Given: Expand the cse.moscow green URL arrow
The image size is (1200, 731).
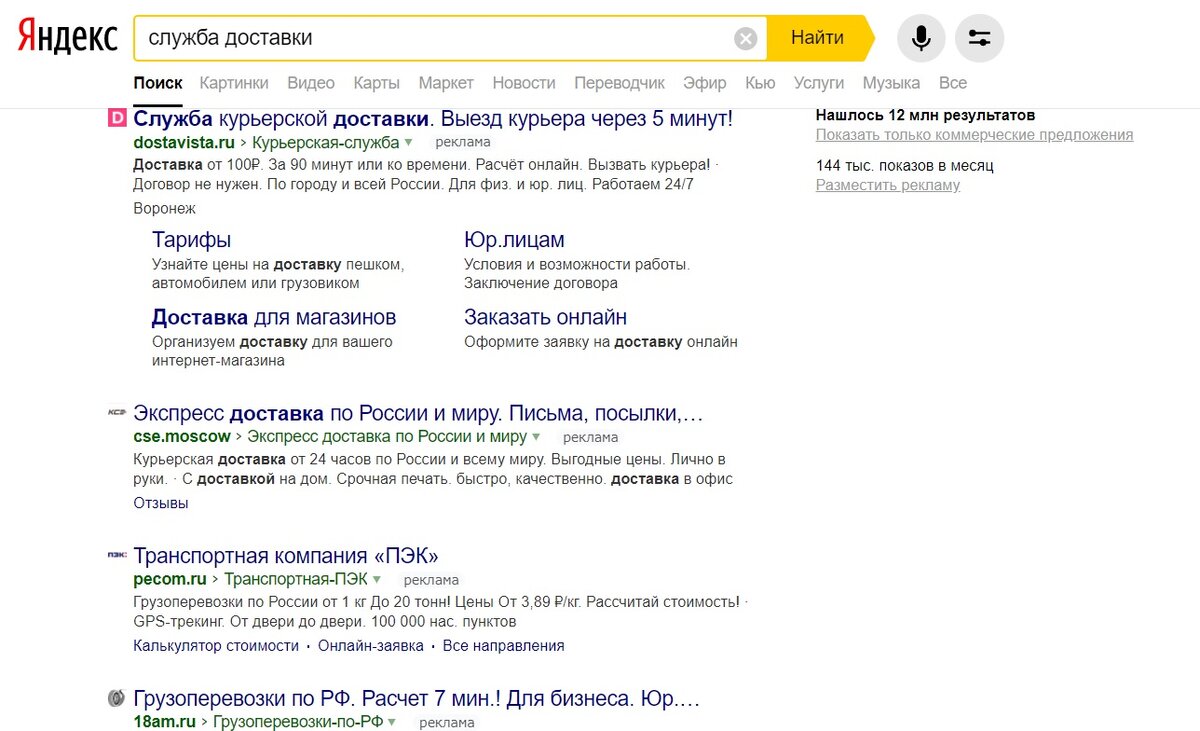Looking at the screenshot, I should pos(536,437).
